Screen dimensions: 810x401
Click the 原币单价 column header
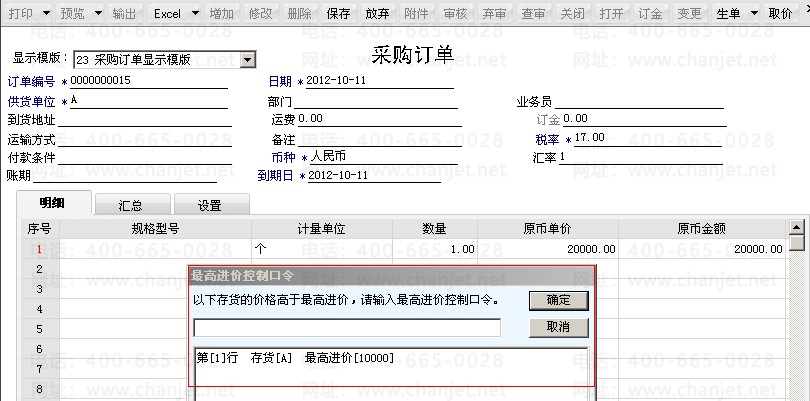pos(548,229)
